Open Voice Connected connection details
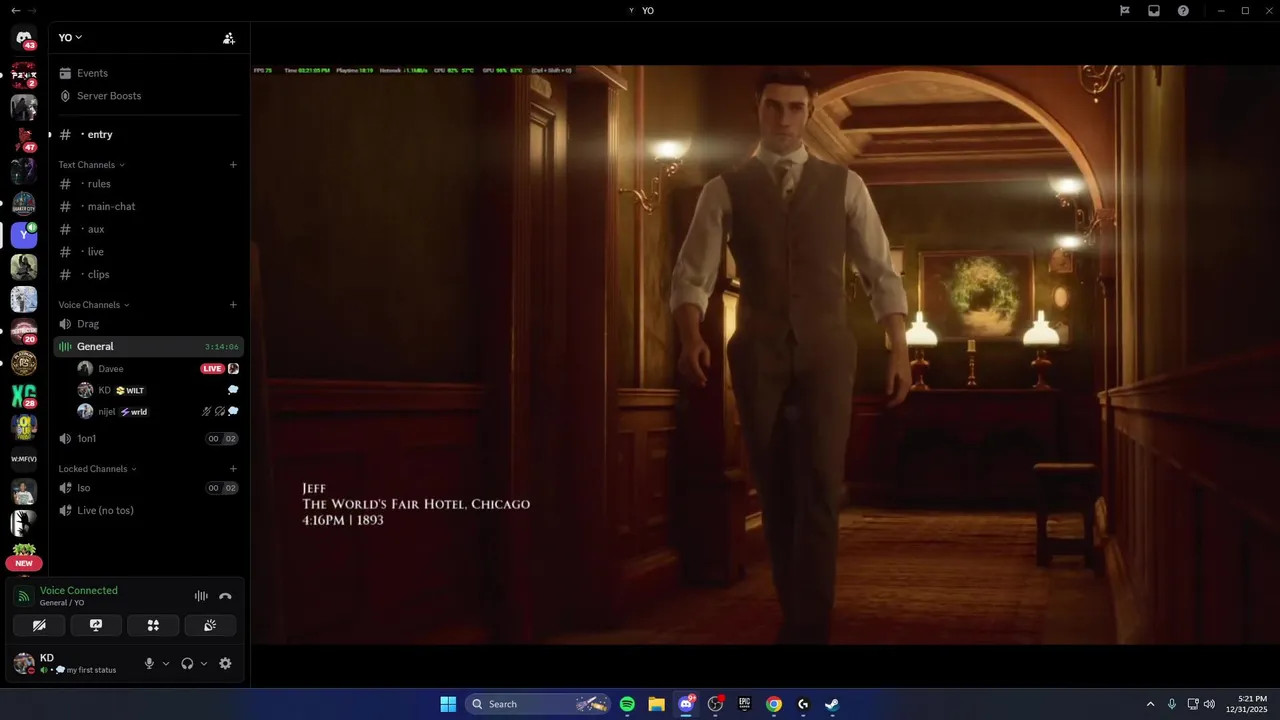This screenshot has height=720, width=1280. point(78,591)
